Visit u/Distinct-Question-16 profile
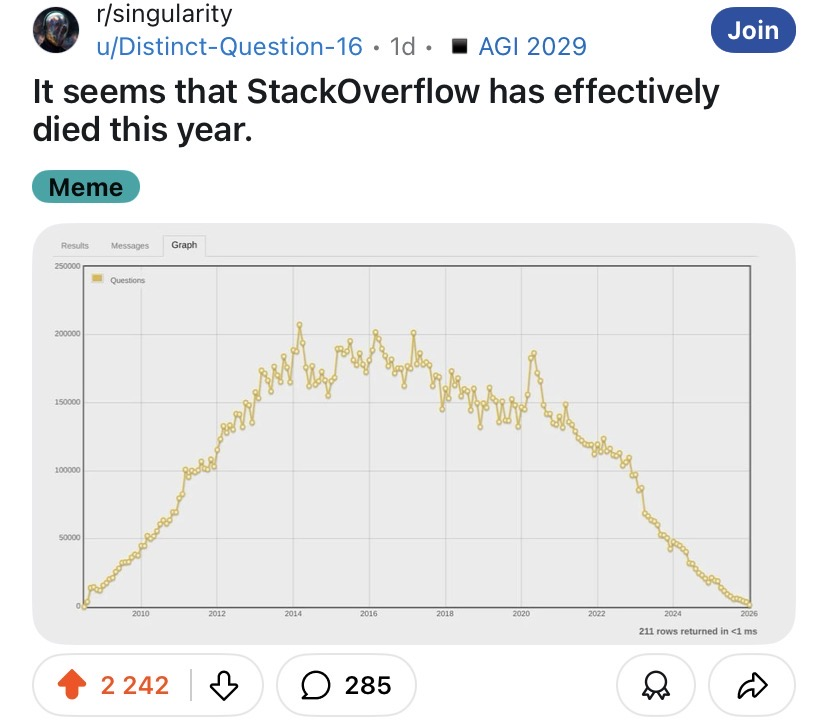 (229, 46)
